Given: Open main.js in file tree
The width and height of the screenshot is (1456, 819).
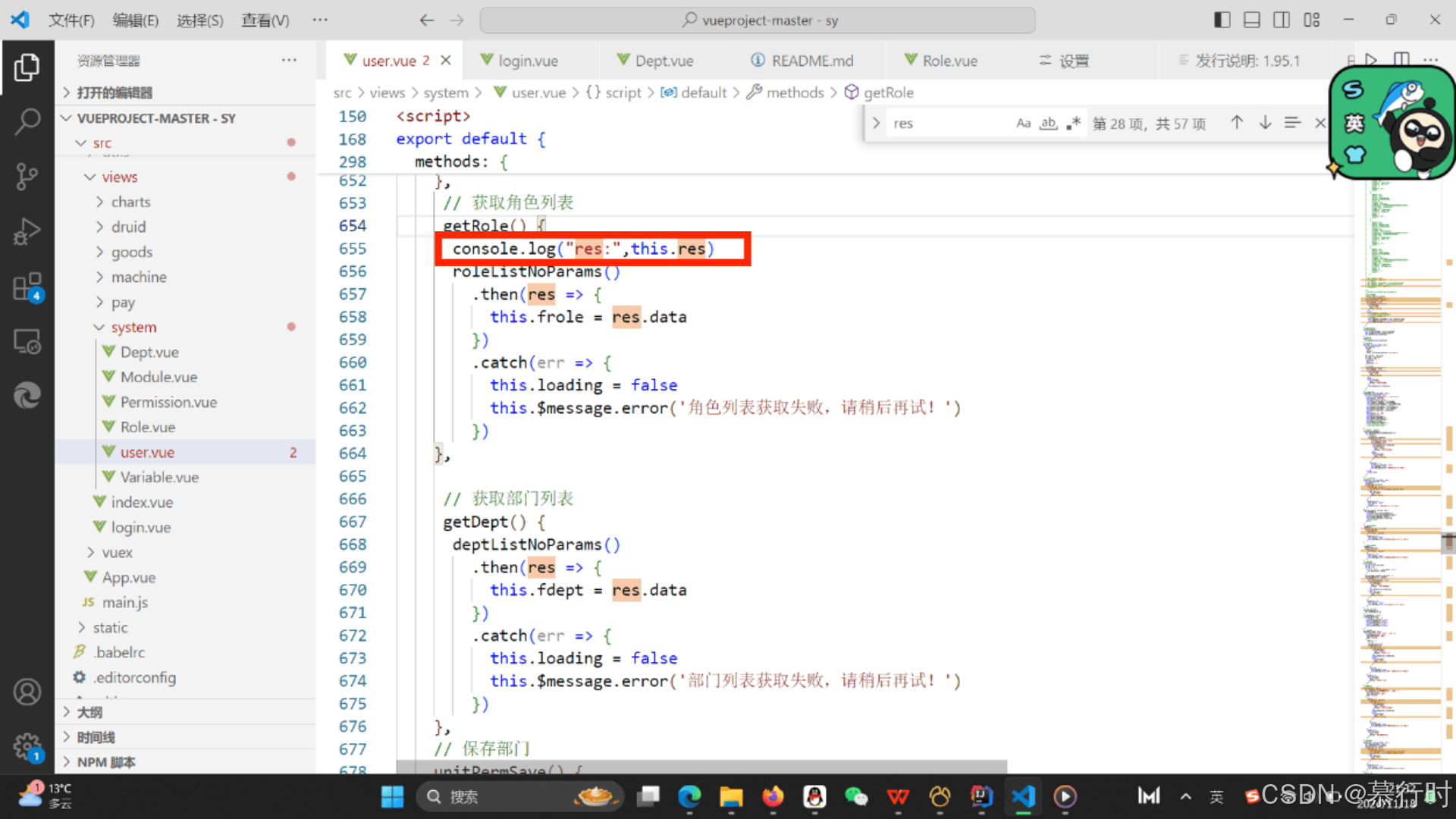Looking at the screenshot, I should pos(124,602).
